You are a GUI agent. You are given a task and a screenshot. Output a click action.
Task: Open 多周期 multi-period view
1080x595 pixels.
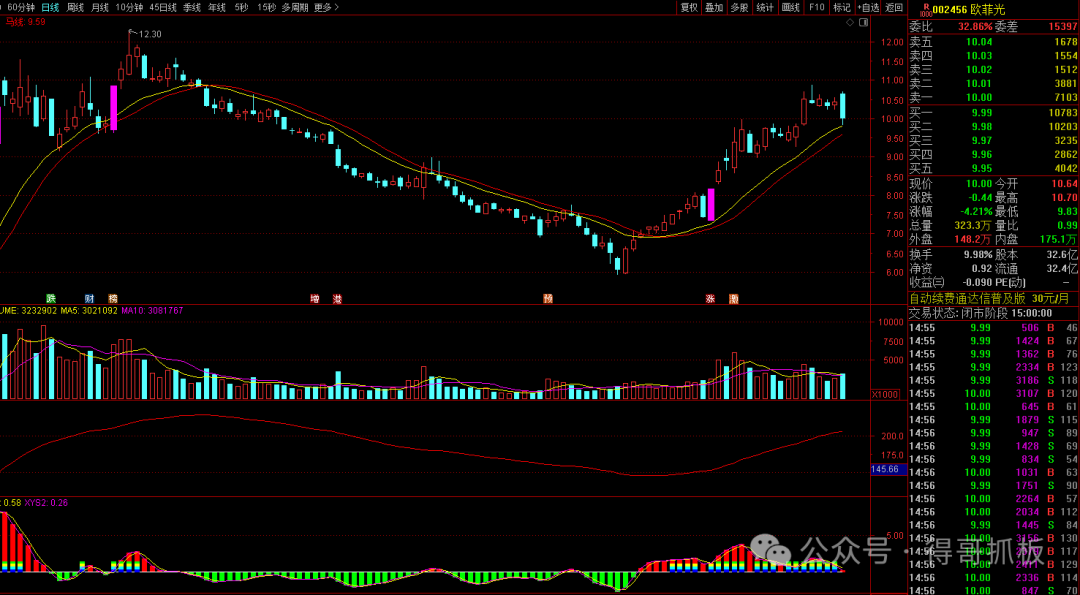pyautogui.click(x=295, y=8)
